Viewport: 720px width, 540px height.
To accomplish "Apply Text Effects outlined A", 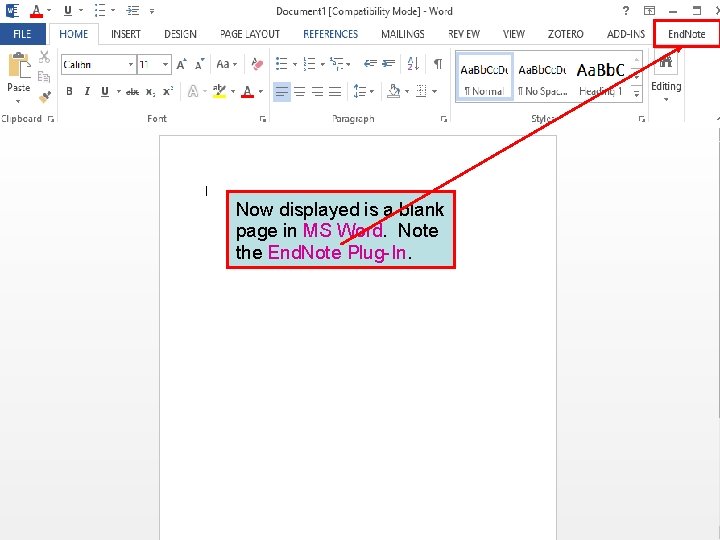I will coord(193,91).
